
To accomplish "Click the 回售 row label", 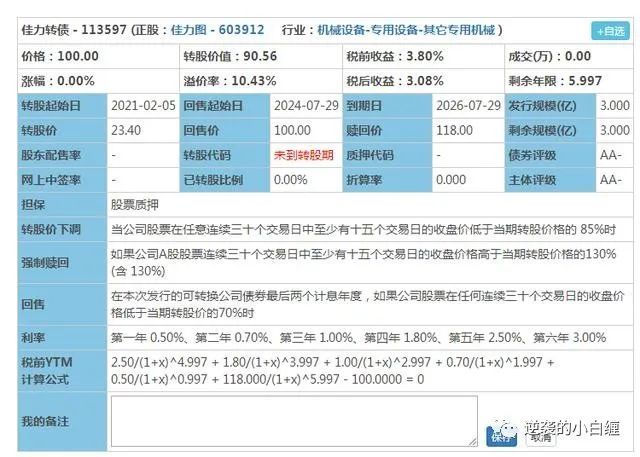I will tap(62, 304).
